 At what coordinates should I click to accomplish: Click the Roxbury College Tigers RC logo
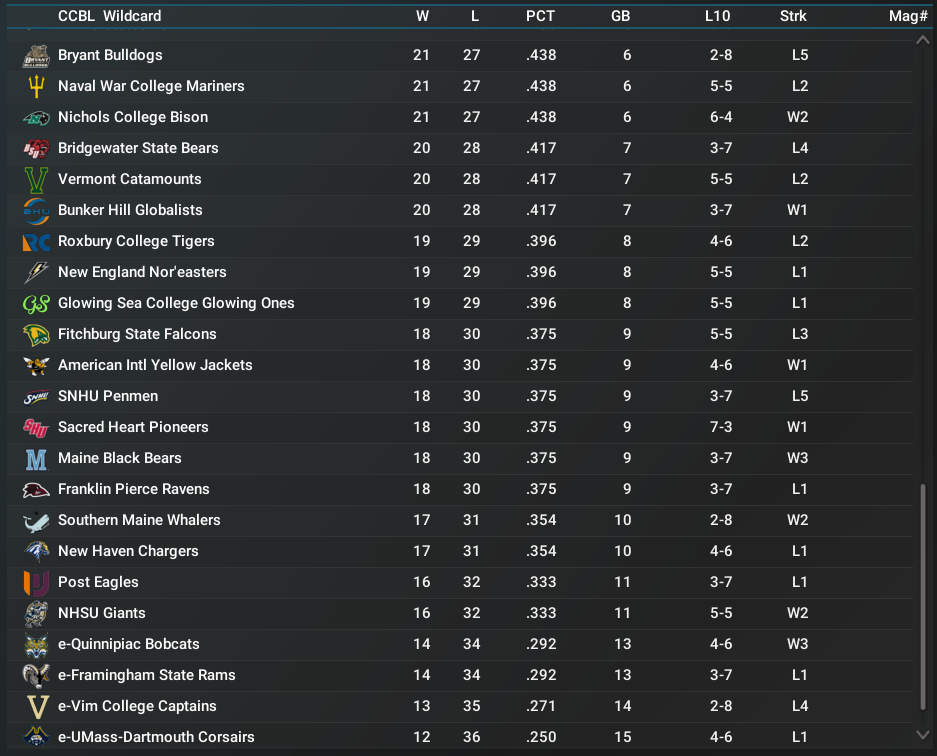36,242
